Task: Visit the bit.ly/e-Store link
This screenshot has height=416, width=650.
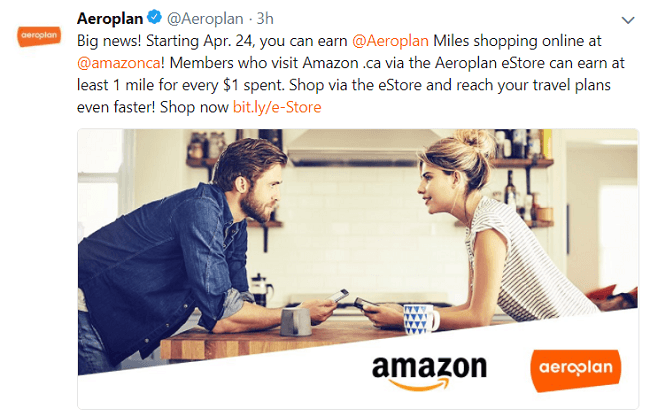Action: (x=277, y=107)
